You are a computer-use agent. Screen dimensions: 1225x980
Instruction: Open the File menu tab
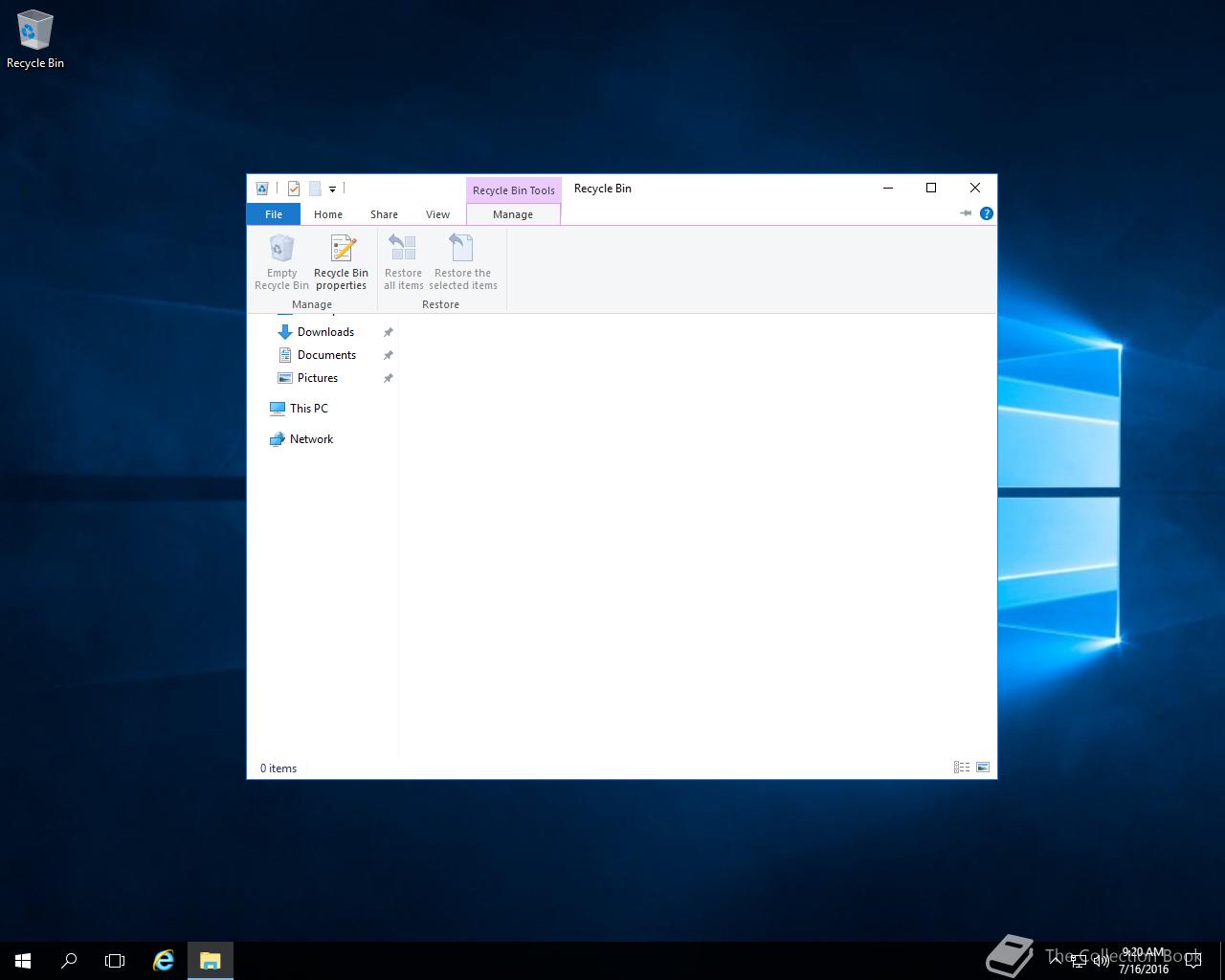pyautogui.click(x=274, y=214)
